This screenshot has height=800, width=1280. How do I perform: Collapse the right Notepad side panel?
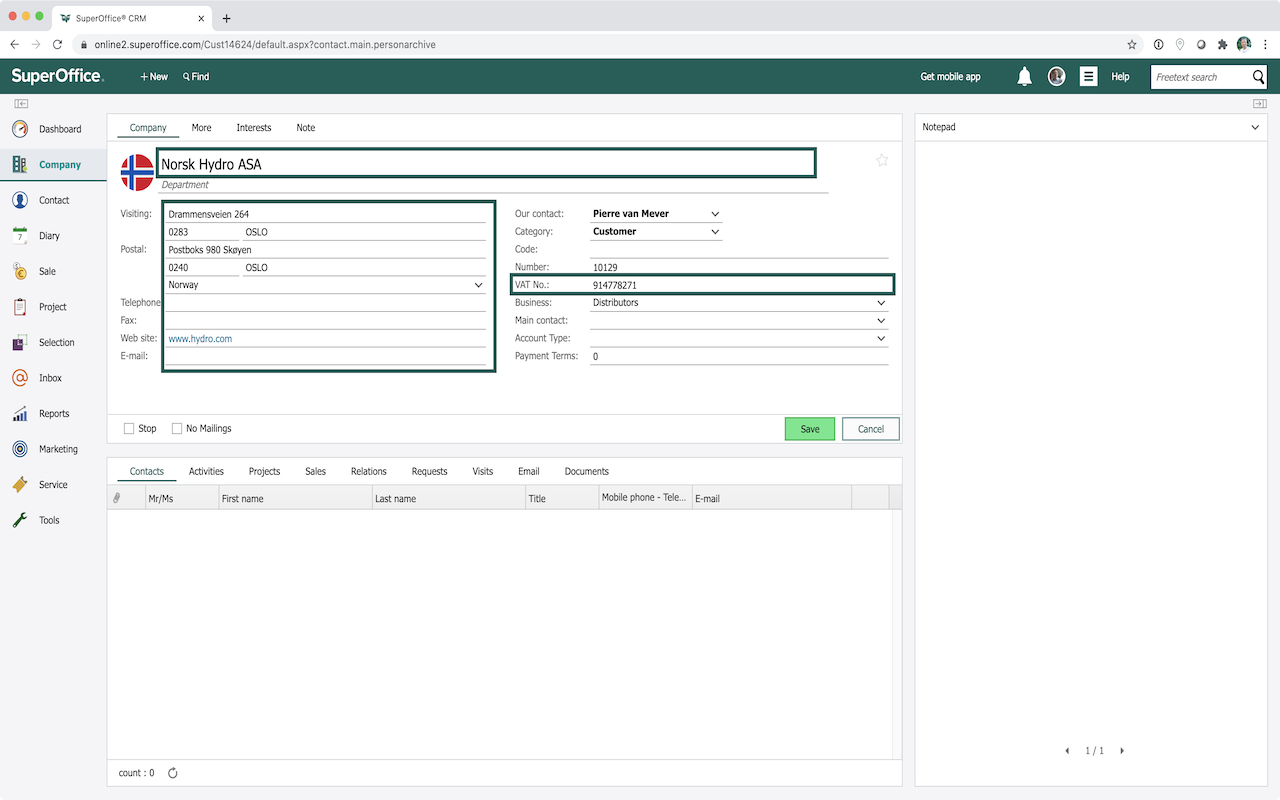click(x=1259, y=104)
